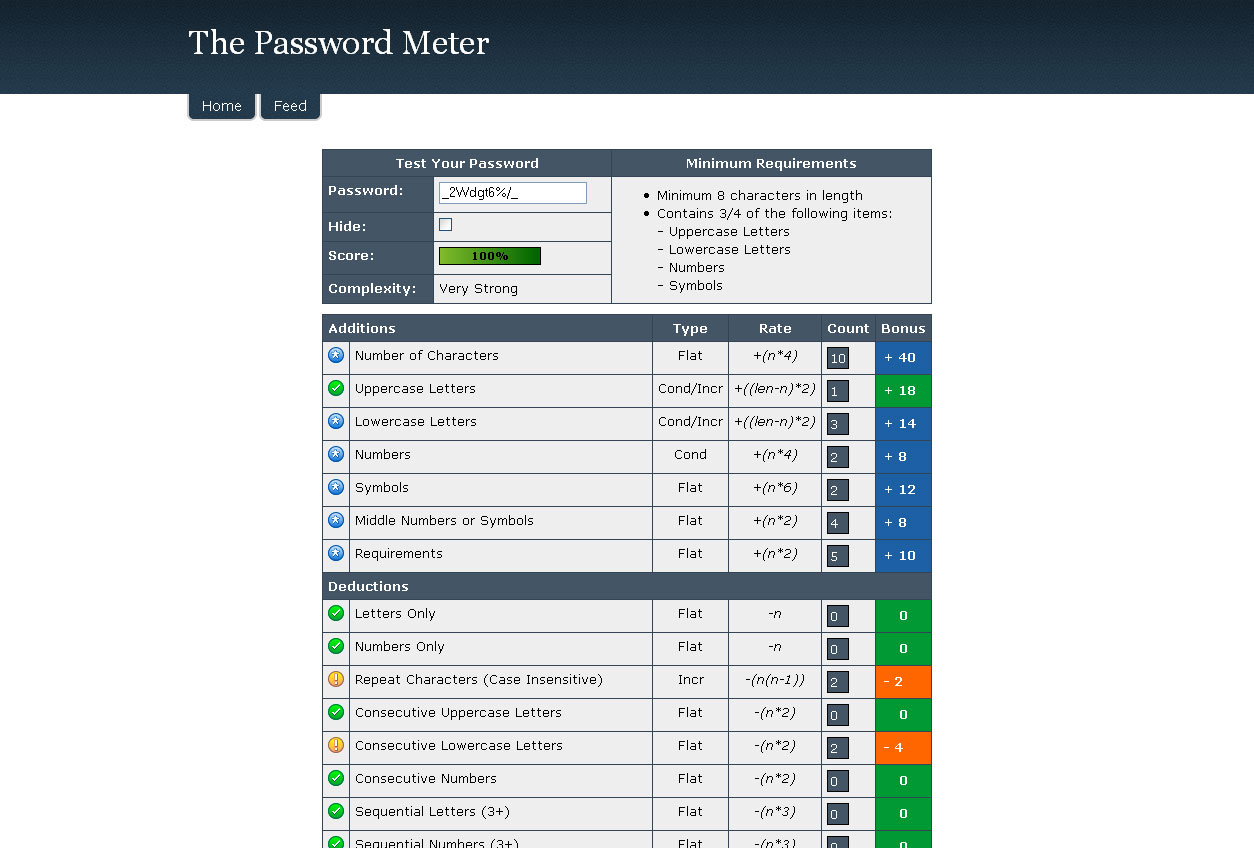Click the 100% score progress bar

coord(490,256)
